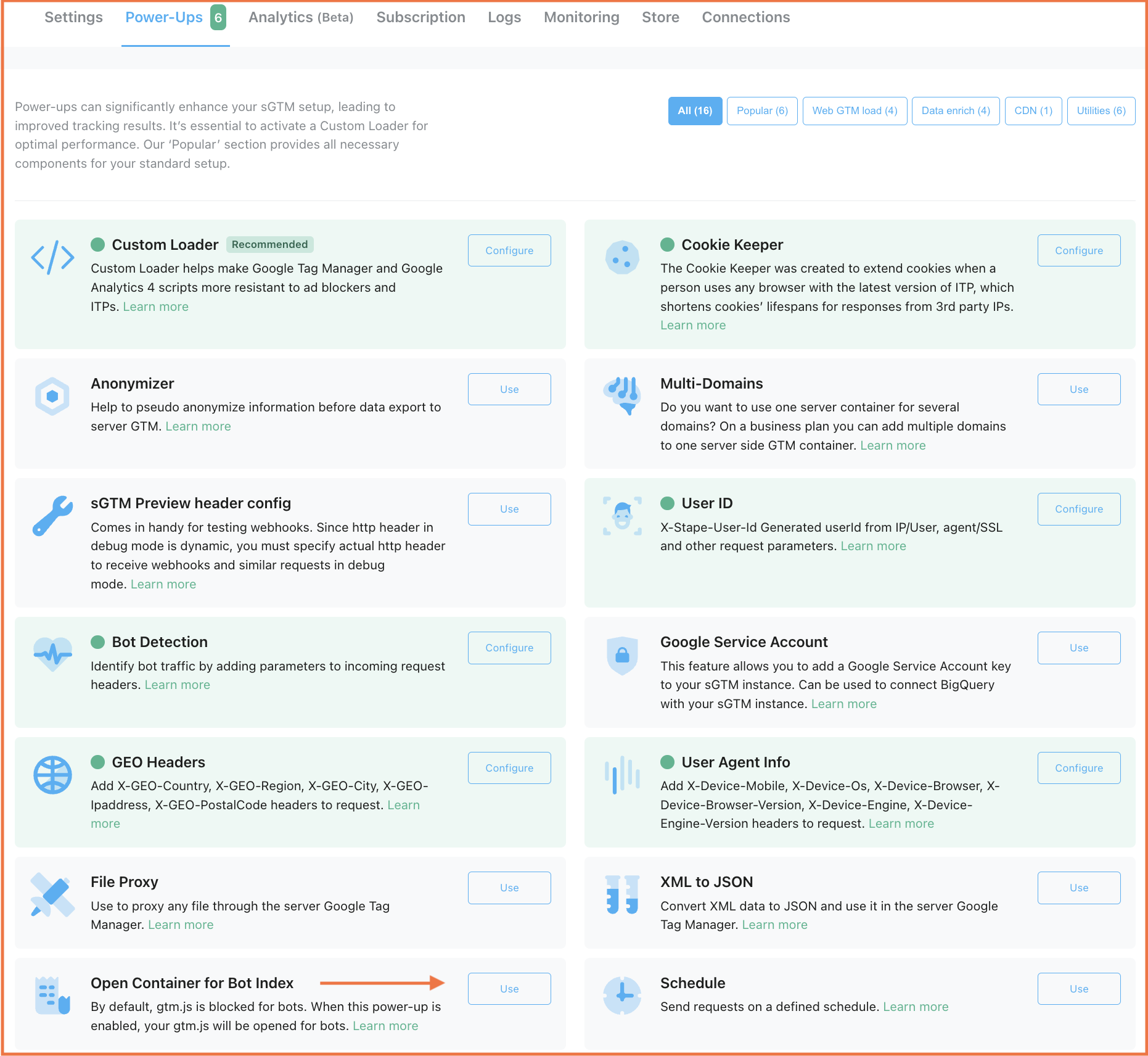Filter by Data enrich (4) category
Image resolution: width=1148 pixels, height=1056 pixels.
(x=956, y=111)
